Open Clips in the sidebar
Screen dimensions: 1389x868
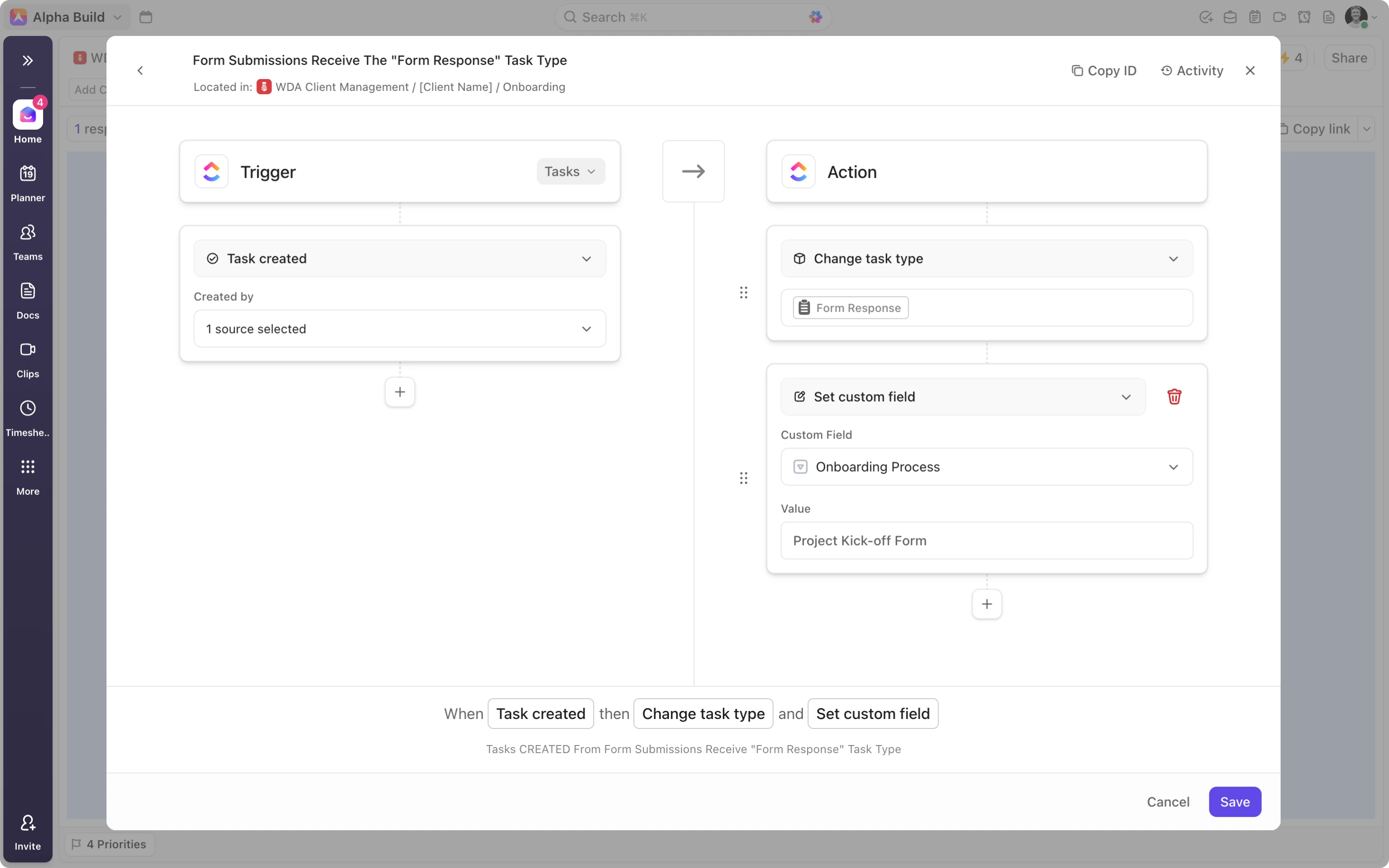[27, 359]
